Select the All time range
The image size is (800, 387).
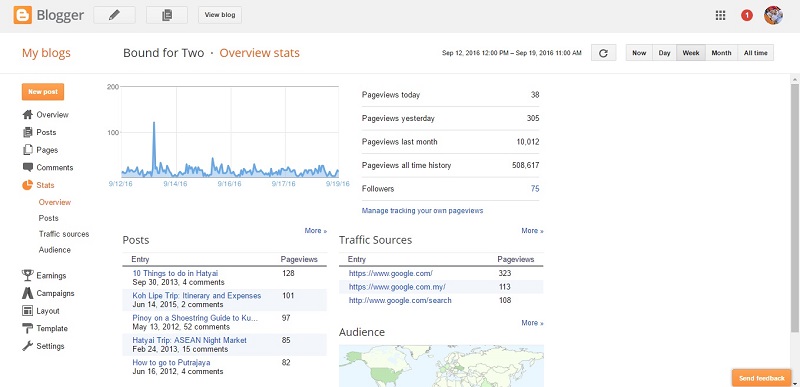(756, 53)
